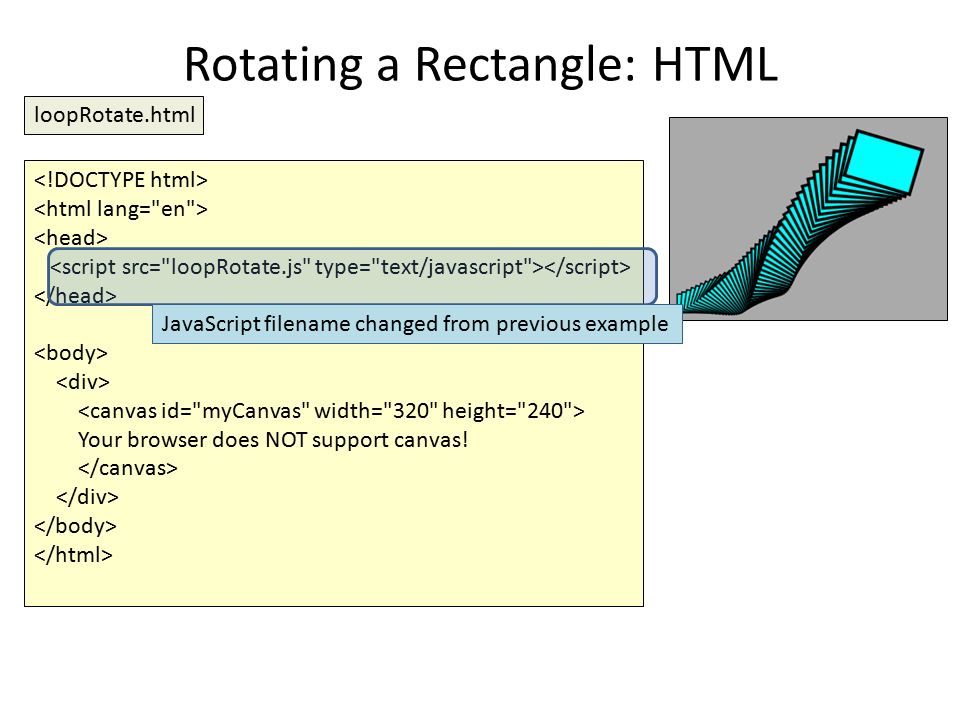Click the '<html lang="en">' code line

[121, 209]
